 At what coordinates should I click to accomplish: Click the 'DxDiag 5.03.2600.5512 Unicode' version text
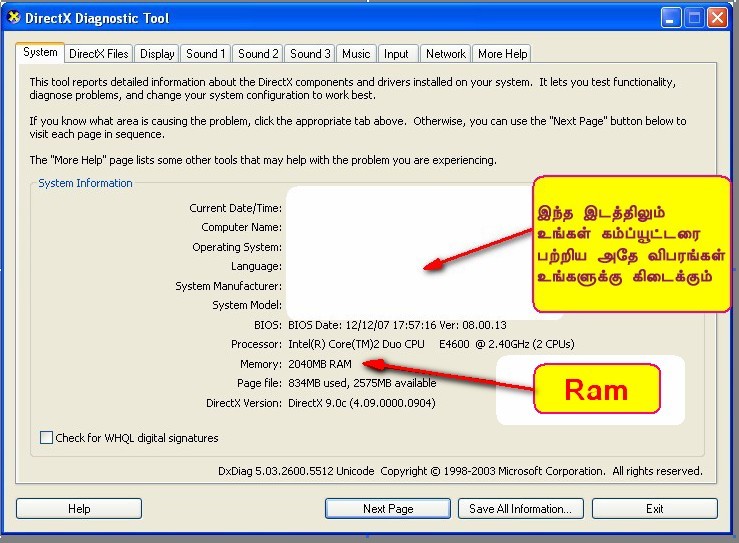point(296,471)
